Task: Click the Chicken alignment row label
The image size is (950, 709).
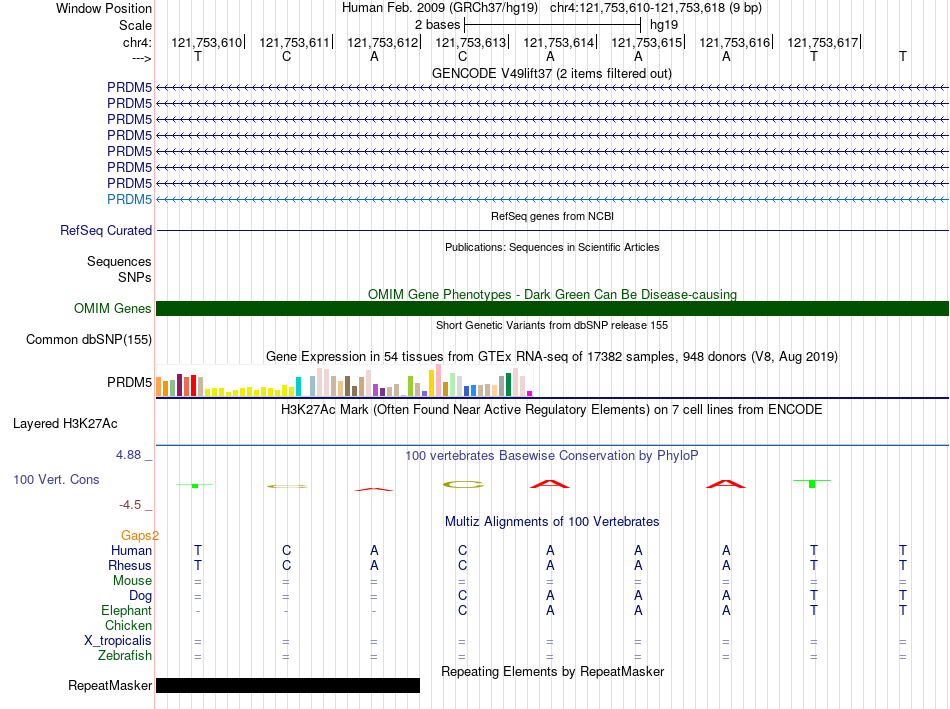Action: pyautogui.click(x=128, y=625)
